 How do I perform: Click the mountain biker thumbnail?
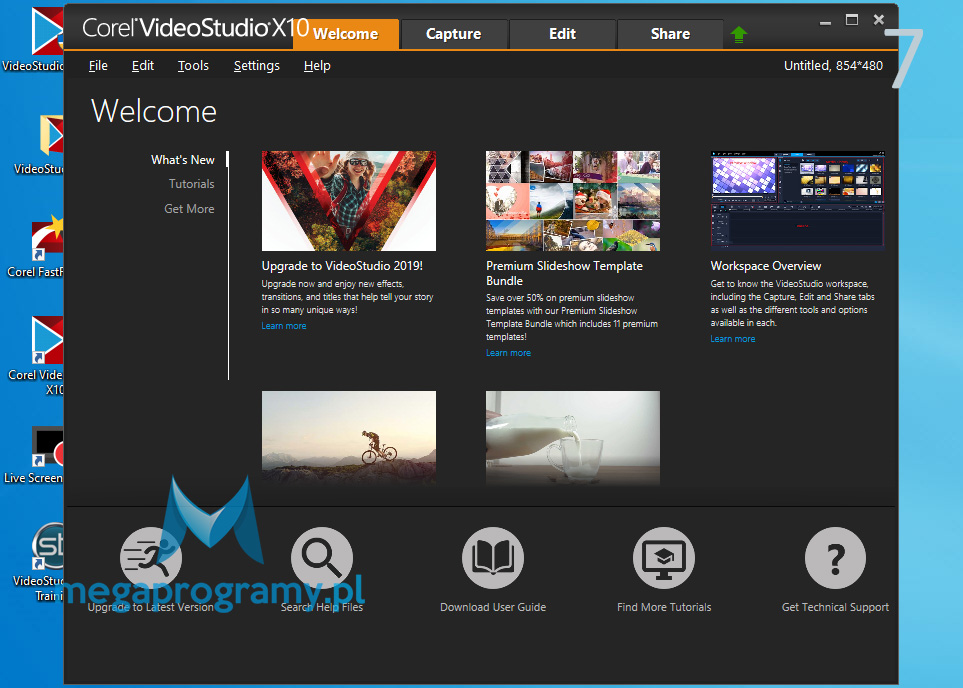point(349,439)
